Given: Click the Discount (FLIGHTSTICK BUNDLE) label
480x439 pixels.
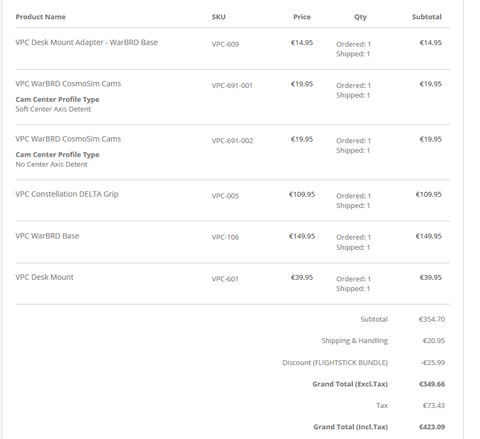Looking at the screenshot, I should click(x=335, y=362).
